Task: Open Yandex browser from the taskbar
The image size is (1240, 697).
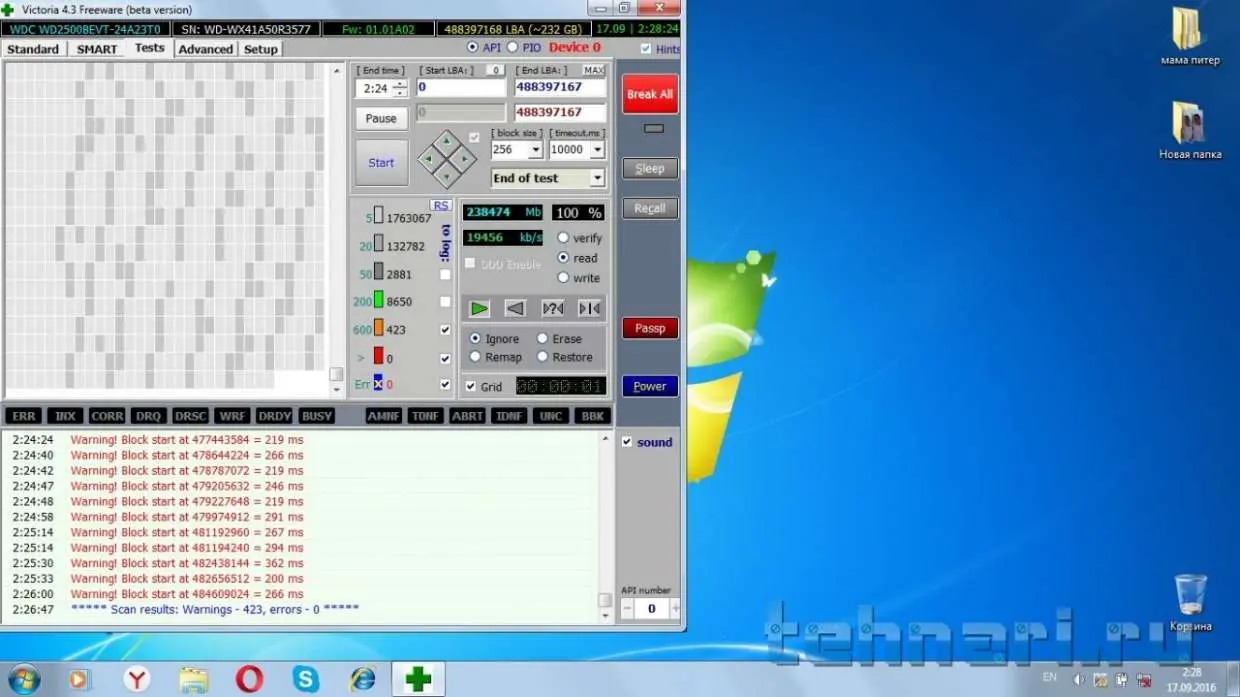Action: point(136,679)
